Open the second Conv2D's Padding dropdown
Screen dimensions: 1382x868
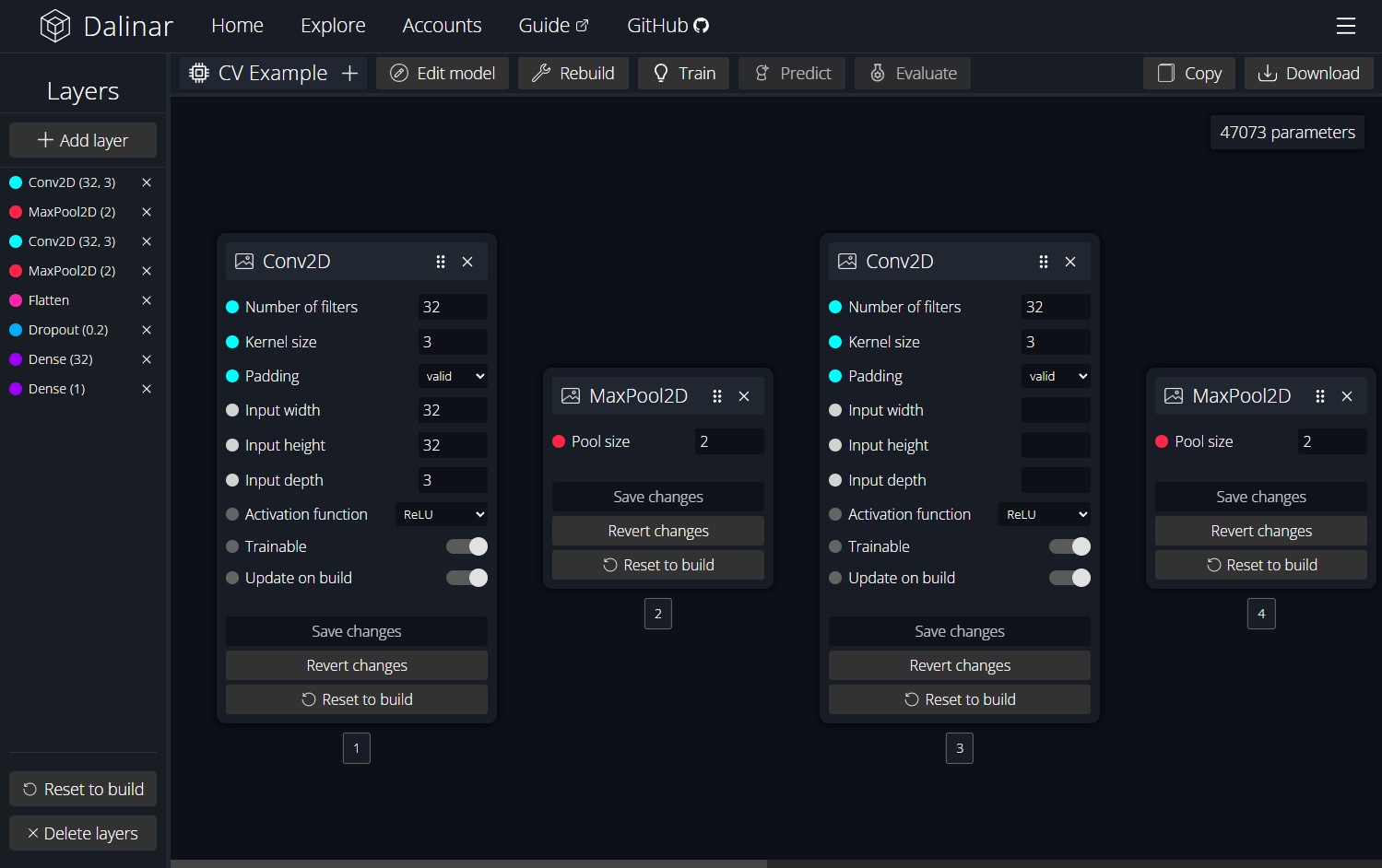point(1056,376)
